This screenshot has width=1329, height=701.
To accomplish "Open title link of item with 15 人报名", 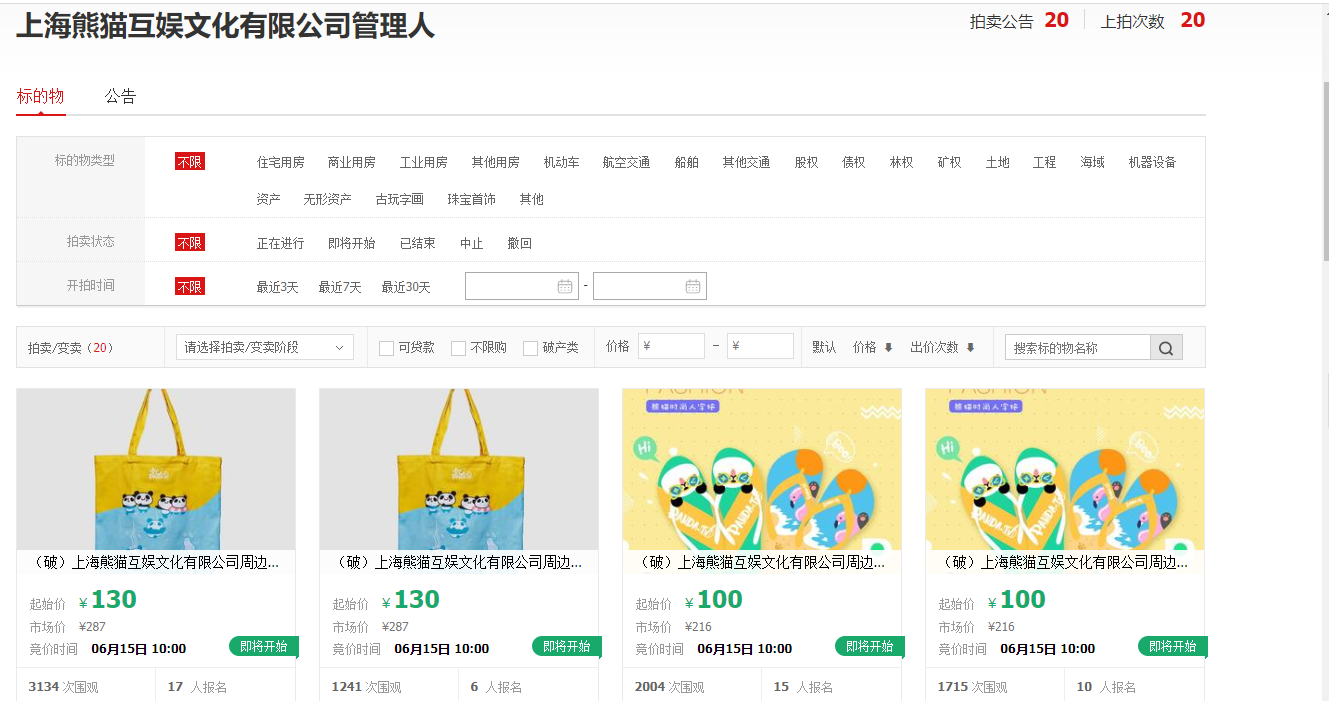I will pos(762,563).
